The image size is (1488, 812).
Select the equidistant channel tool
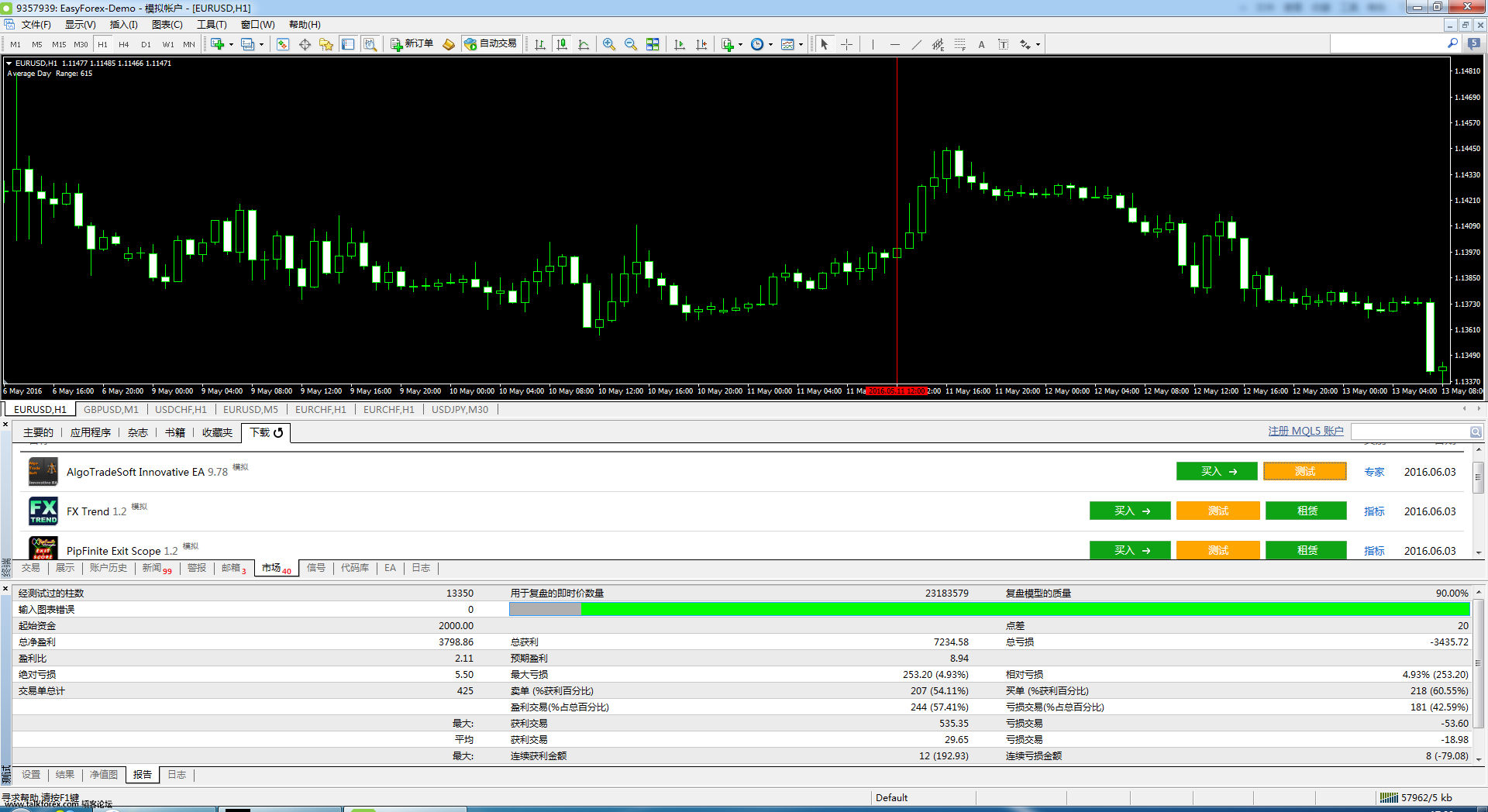(938, 44)
